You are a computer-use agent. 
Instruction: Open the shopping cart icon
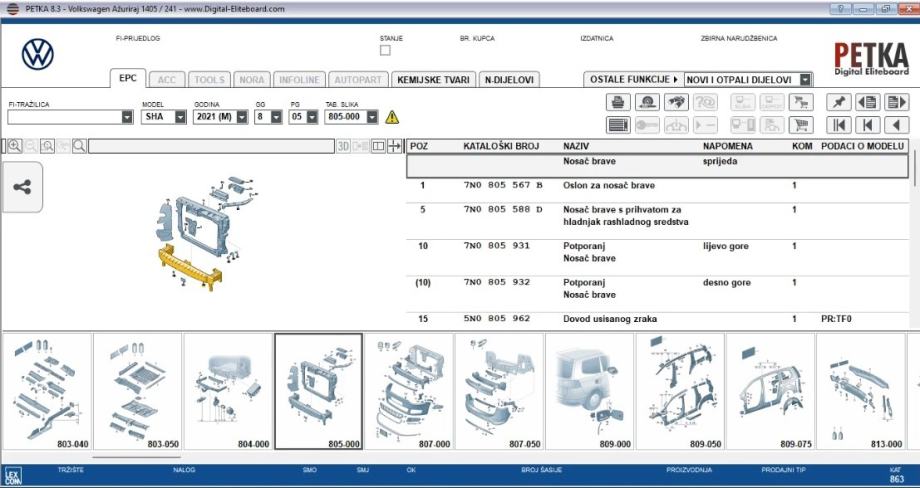click(800, 125)
